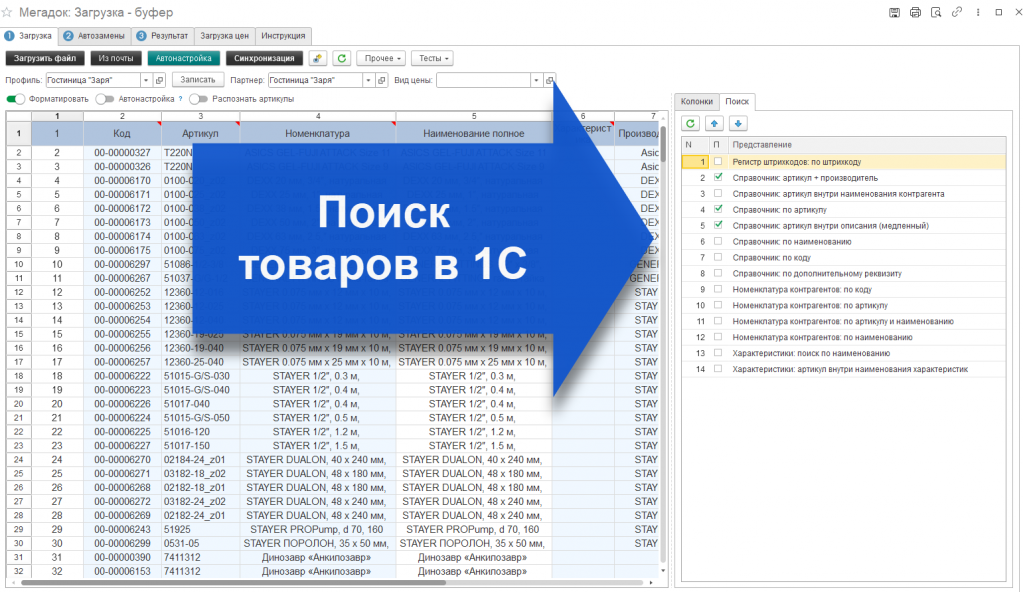Click the printer icon in title bar

pyautogui.click(x=915, y=12)
